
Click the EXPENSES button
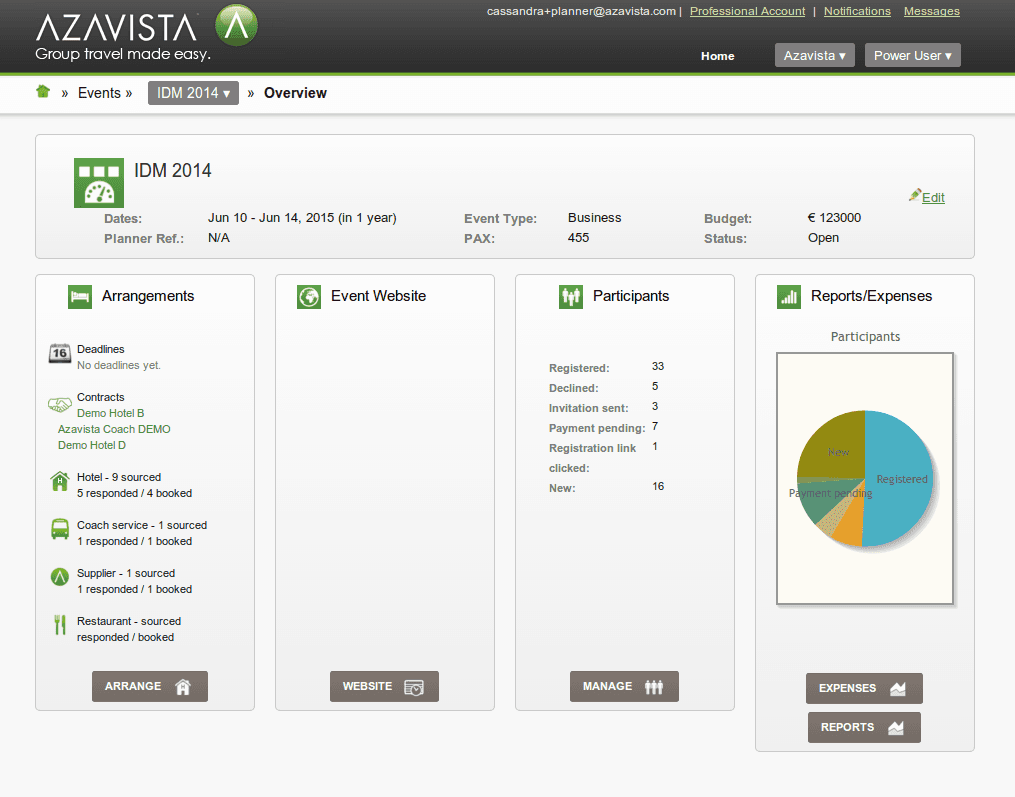click(864, 688)
